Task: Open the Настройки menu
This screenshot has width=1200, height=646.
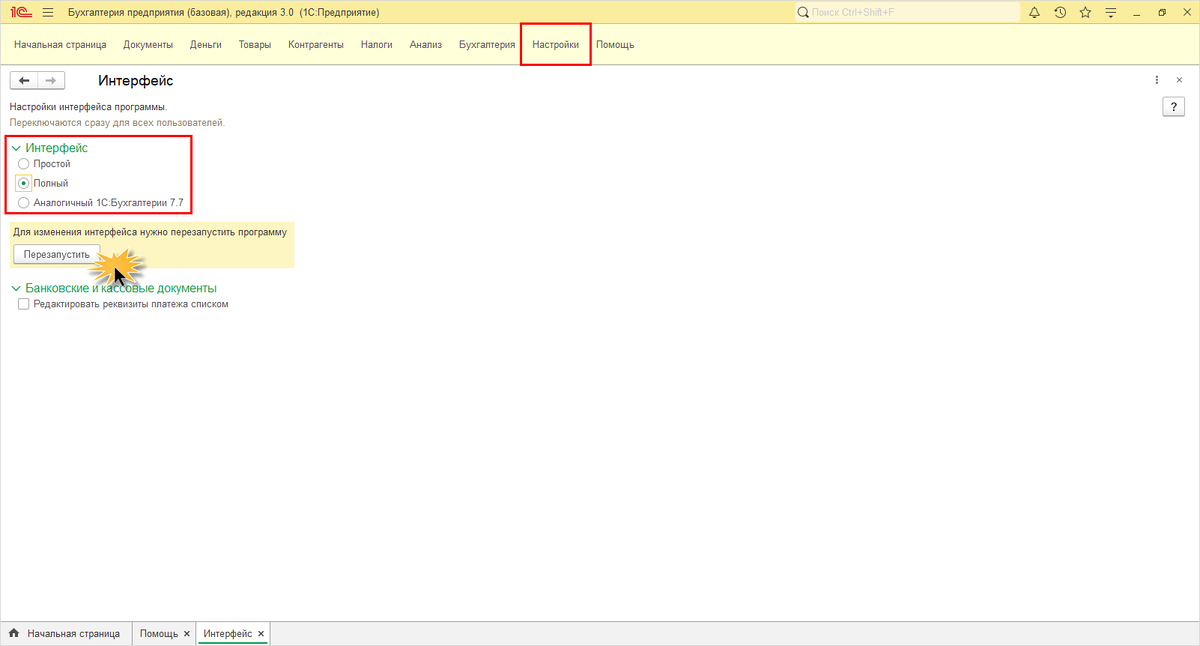Action: click(x=555, y=45)
